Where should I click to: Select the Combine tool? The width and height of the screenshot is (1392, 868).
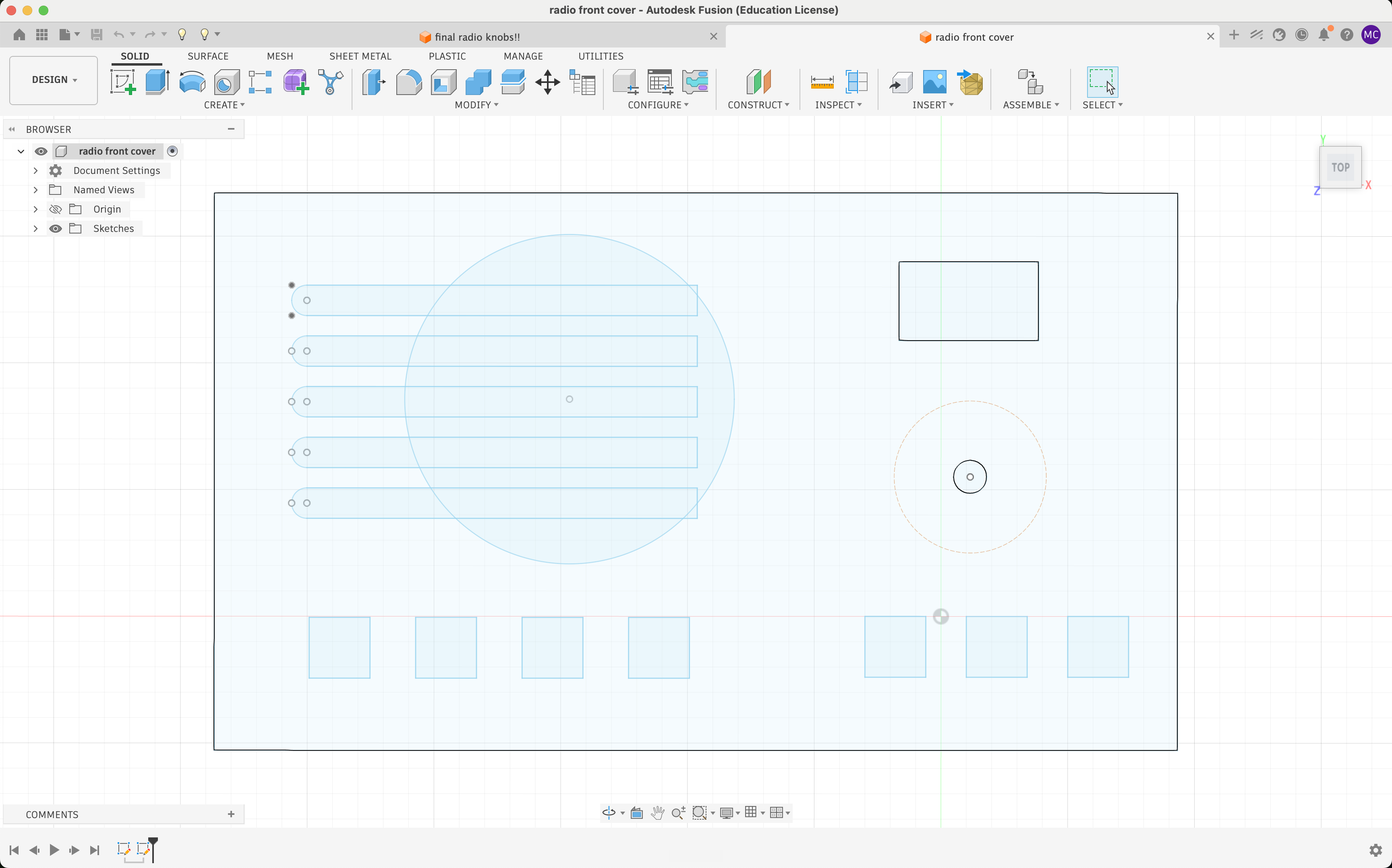click(x=478, y=82)
